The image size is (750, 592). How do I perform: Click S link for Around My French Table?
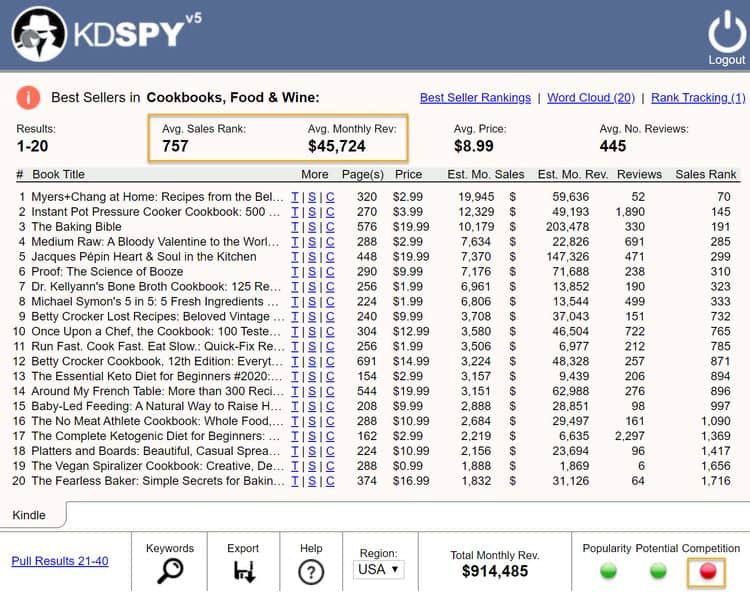pyautogui.click(x=312, y=391)
